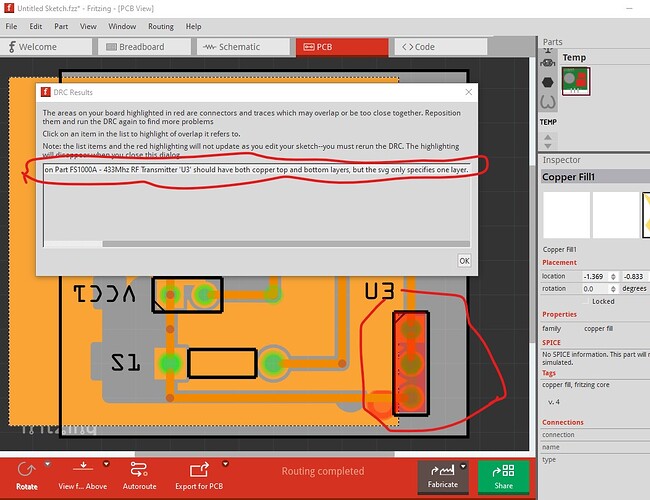Select the FS1000A DRC error list entry
650x500 pixels.
257,170
